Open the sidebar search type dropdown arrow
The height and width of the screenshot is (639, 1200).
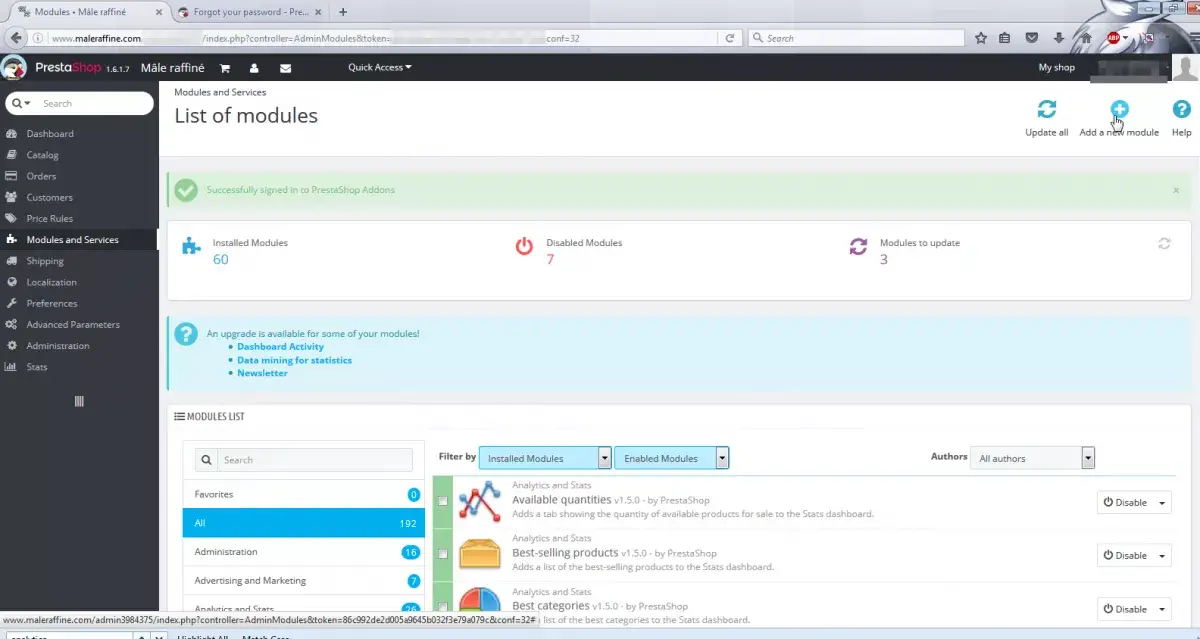coord(22,103)
